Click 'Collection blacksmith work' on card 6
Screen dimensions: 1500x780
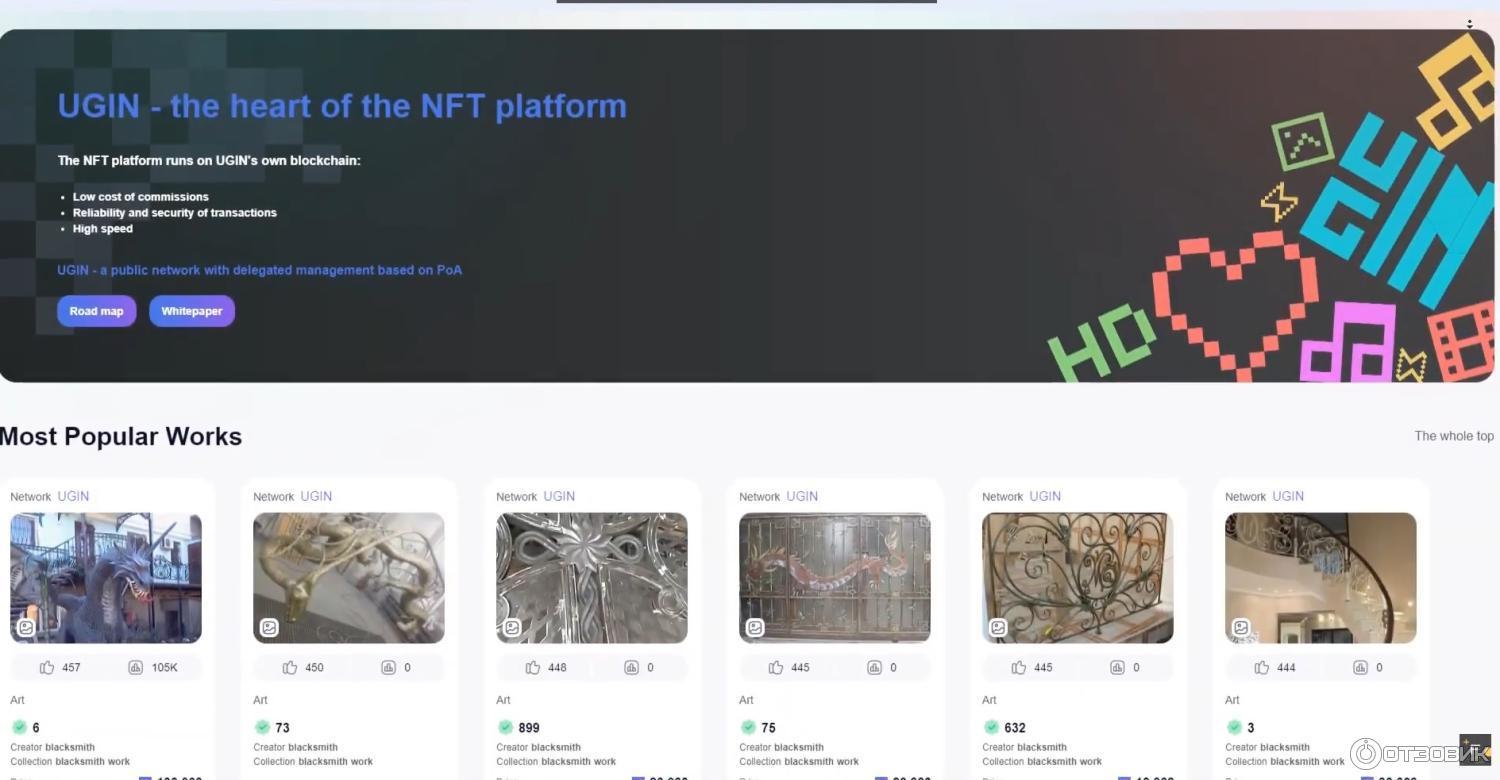click(70, 761)
